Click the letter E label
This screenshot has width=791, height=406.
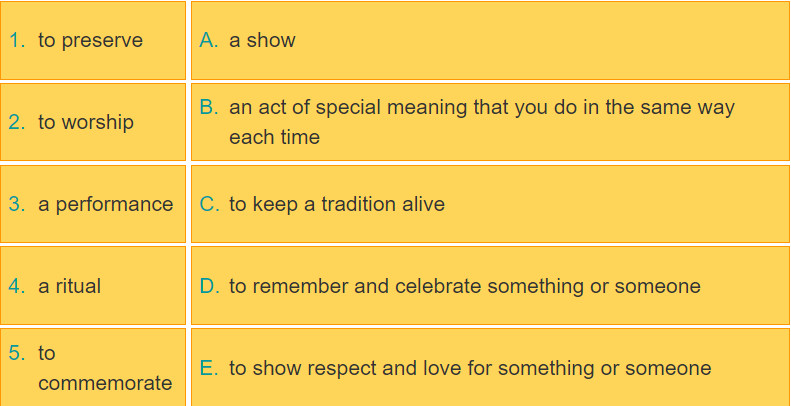pos(209,368)
